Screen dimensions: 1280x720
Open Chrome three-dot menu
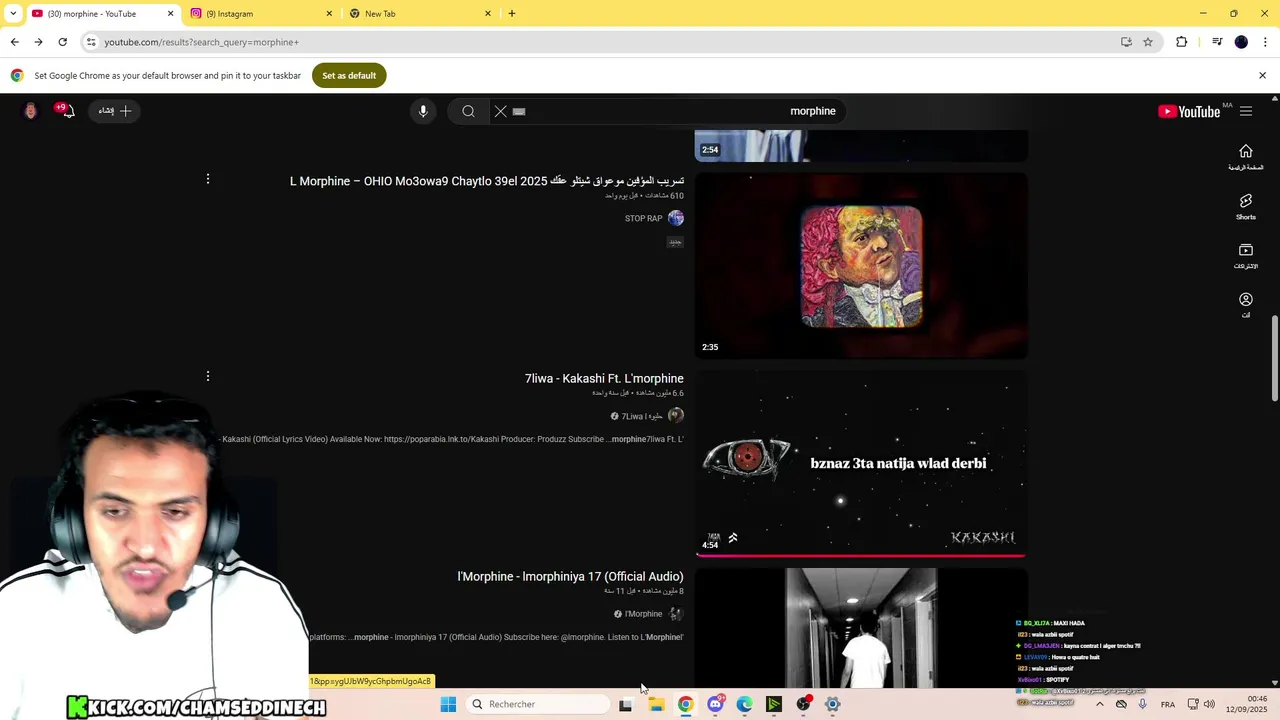tap(1265, 42)
